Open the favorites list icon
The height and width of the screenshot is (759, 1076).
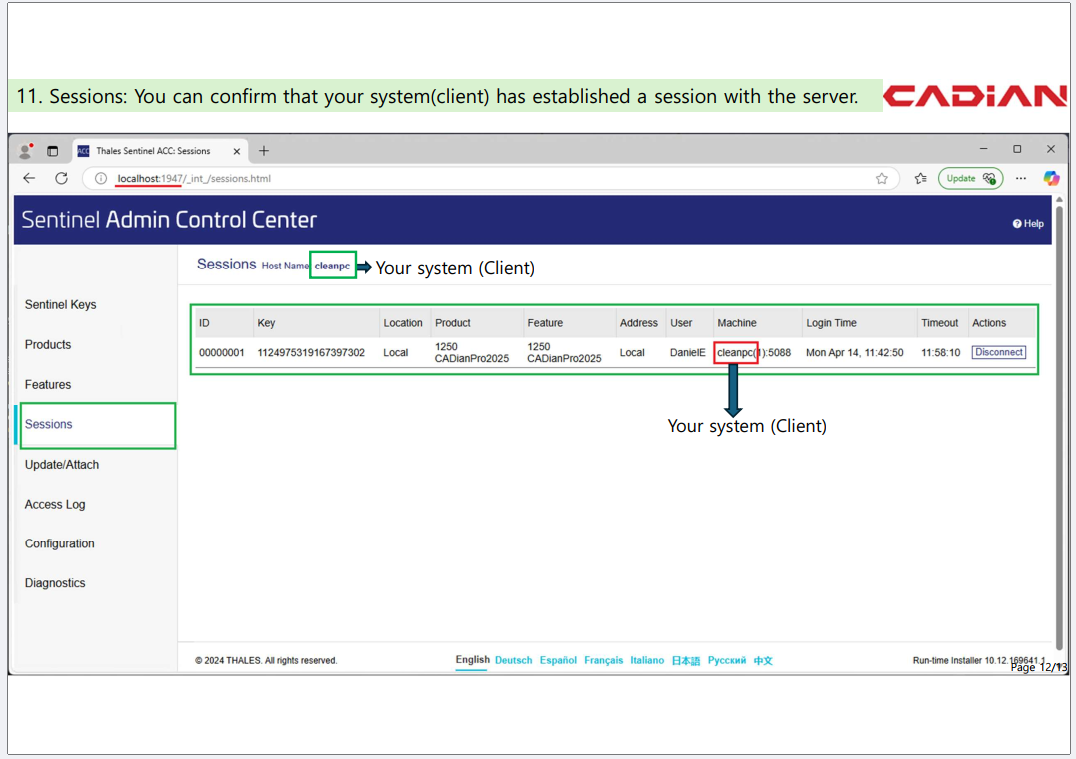pos(920,179)
